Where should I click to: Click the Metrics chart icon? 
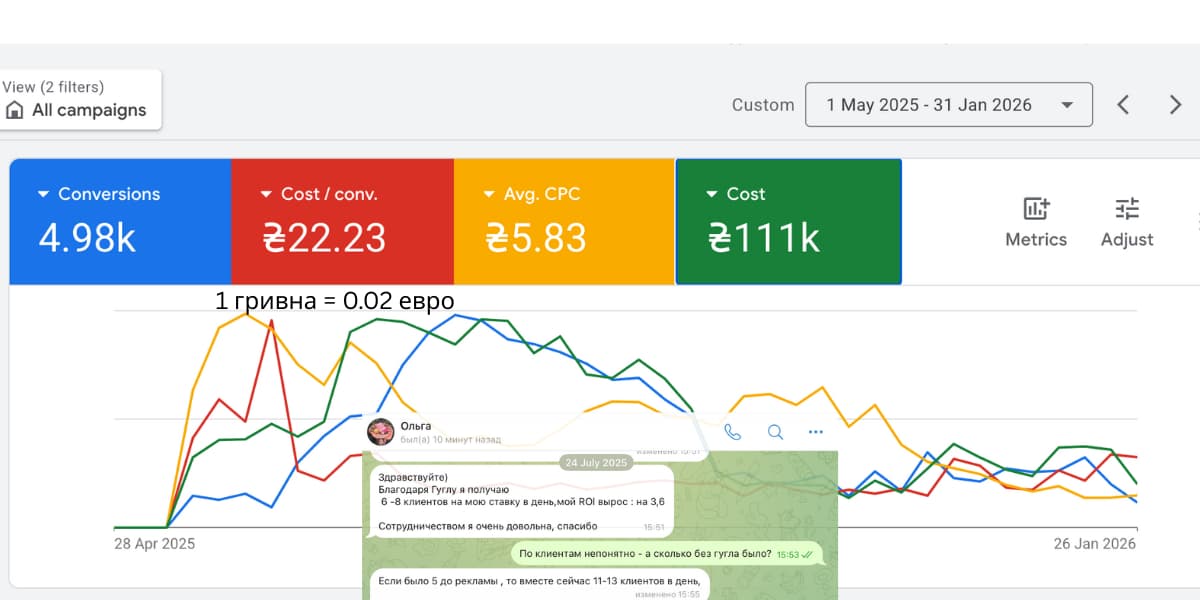pyautogui.click(x=1035, y=209)
